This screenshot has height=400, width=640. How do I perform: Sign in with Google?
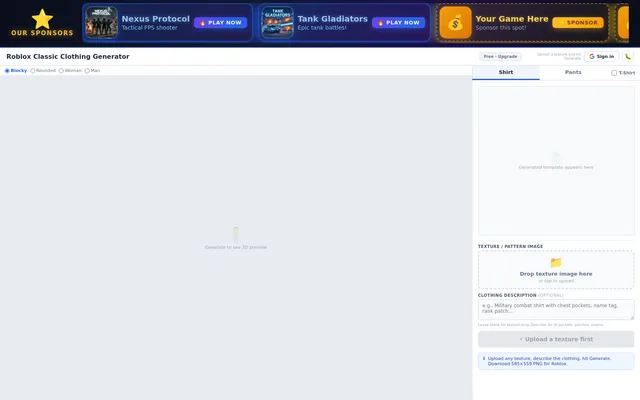pos(601,56)
